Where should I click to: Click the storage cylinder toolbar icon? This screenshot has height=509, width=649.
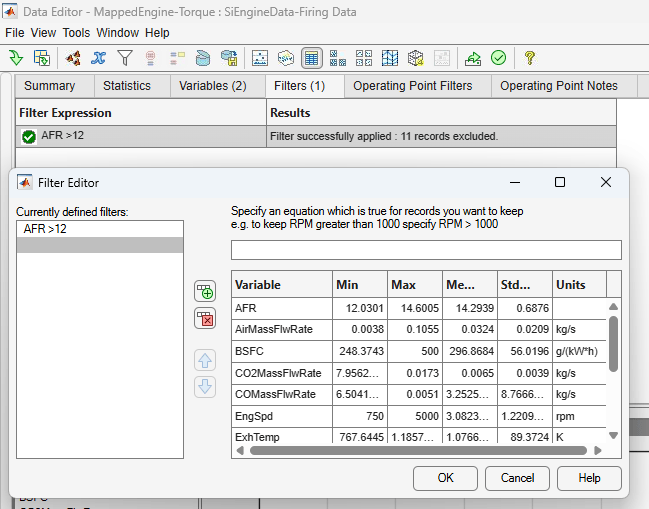(x=203, y=58)
